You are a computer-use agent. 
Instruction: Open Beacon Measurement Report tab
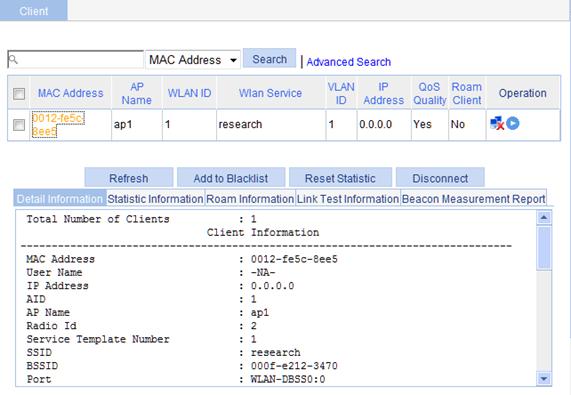point(473,199)
